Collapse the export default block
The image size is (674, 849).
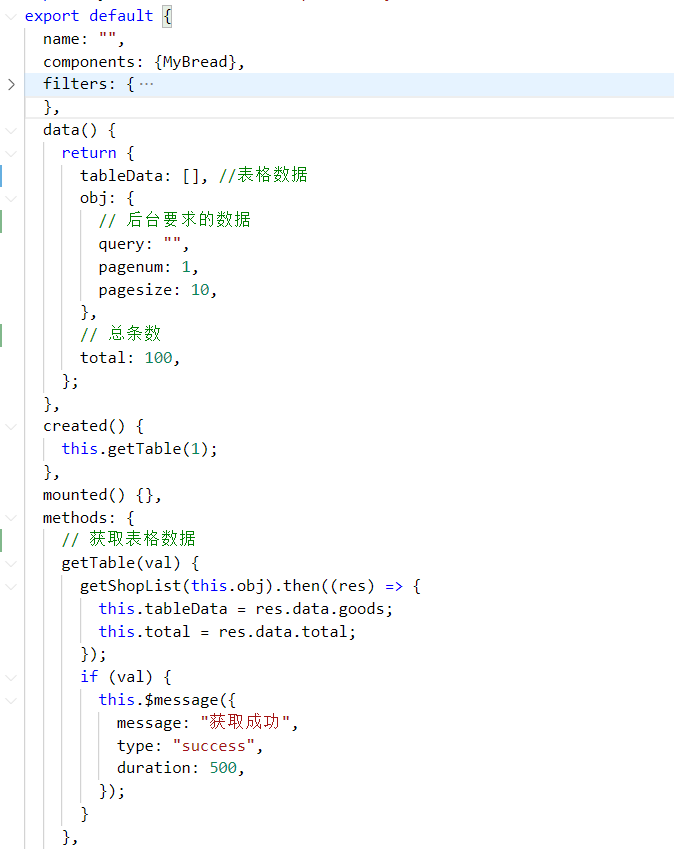point(11,16)
